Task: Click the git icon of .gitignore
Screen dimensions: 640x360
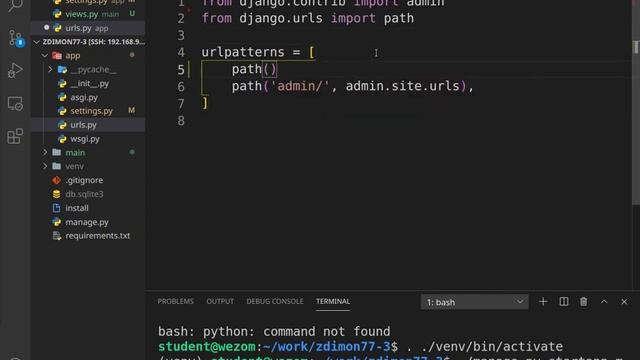Action: coord(57,180)
